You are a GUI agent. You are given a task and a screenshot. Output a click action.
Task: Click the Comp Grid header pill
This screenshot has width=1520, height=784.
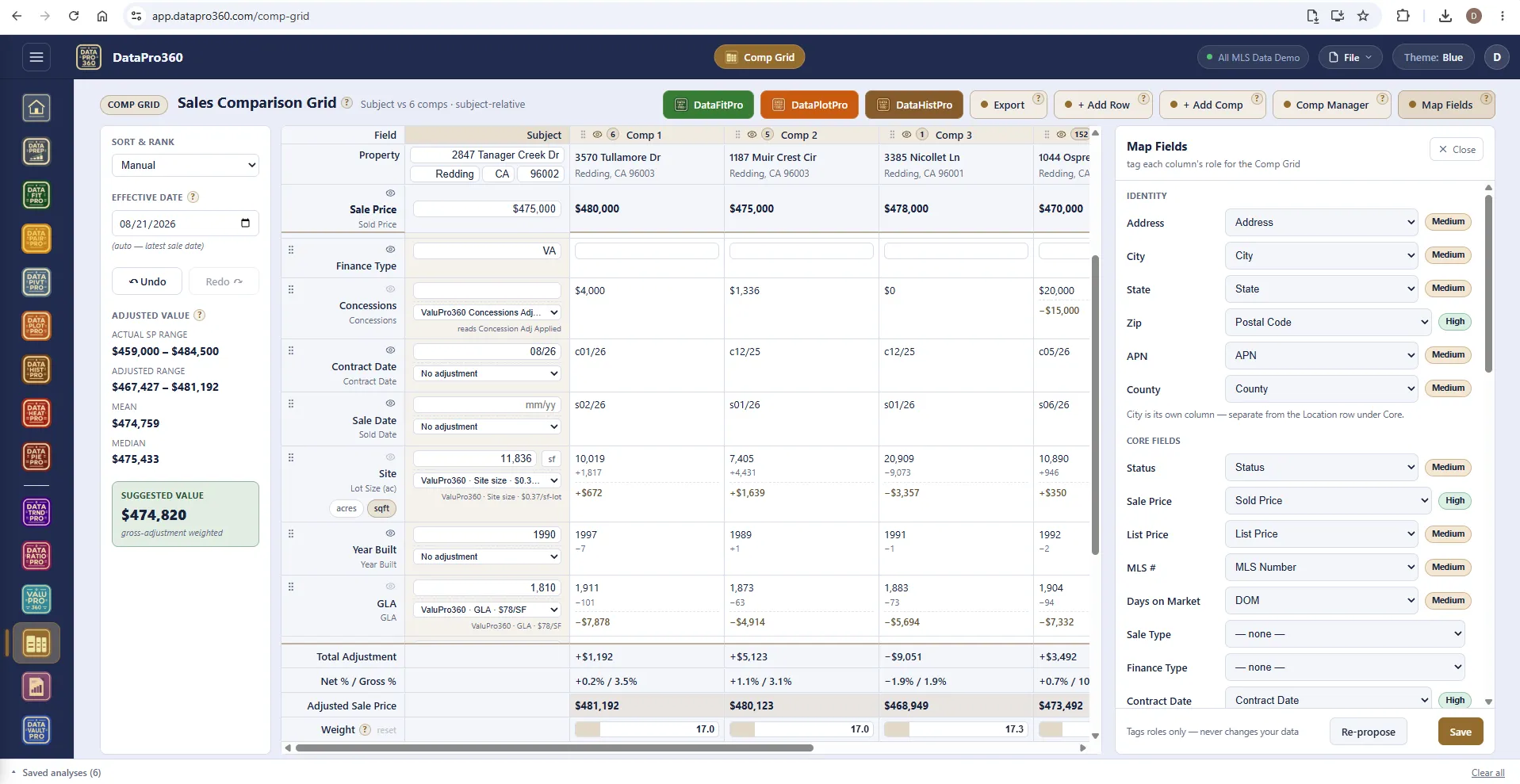click(x=760, y=57)
